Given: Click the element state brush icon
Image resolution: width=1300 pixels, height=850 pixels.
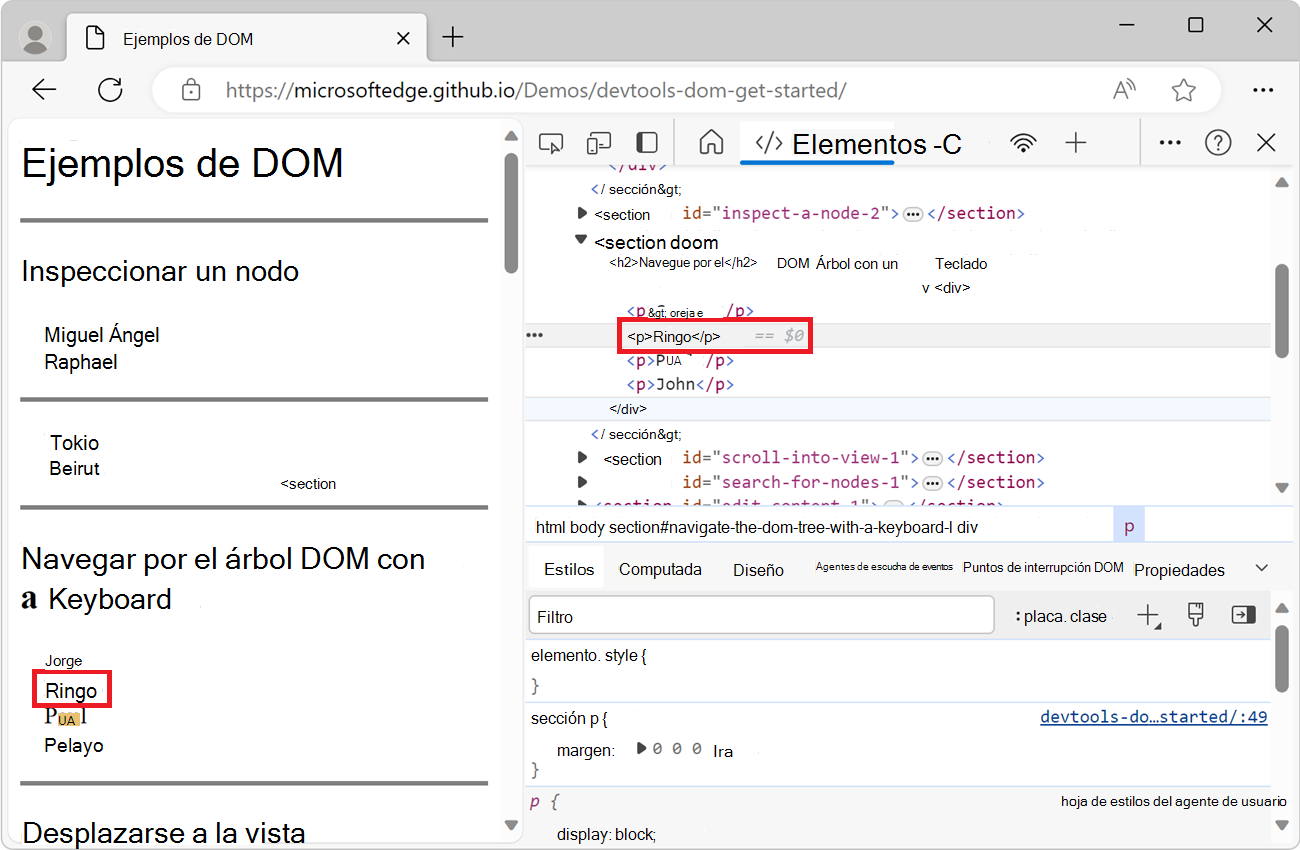Looking at the screenshot, I should click(1195, 615).
